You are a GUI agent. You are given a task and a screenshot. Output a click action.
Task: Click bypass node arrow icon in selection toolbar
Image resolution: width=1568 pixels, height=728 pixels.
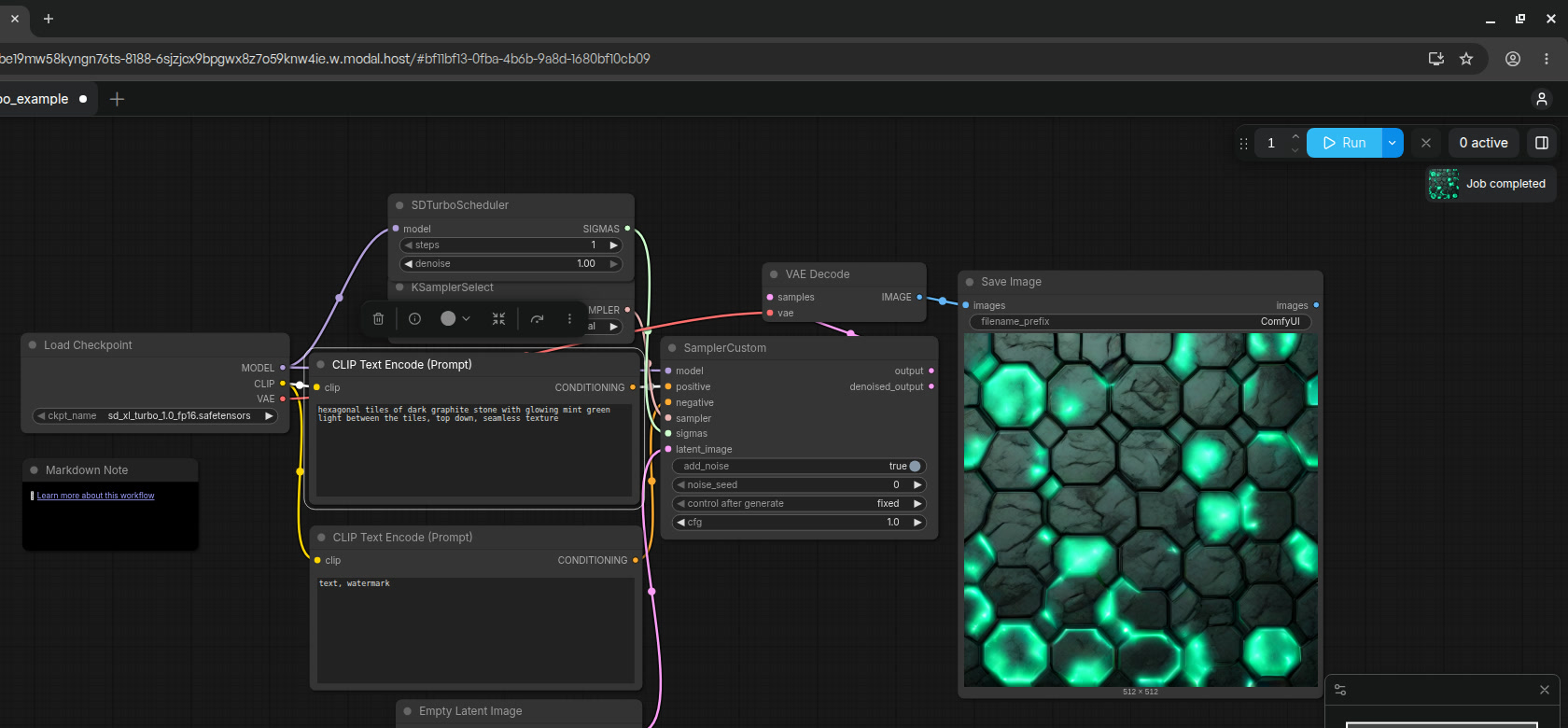tap(537, 318)
